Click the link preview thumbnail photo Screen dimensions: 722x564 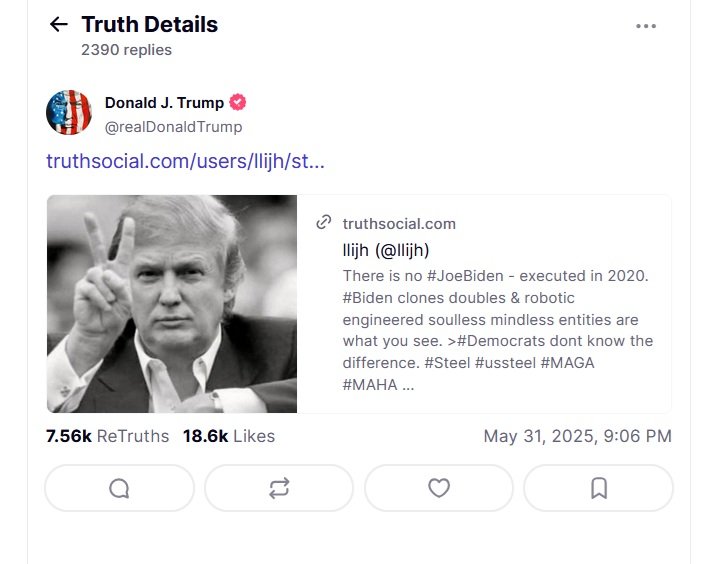172,304
